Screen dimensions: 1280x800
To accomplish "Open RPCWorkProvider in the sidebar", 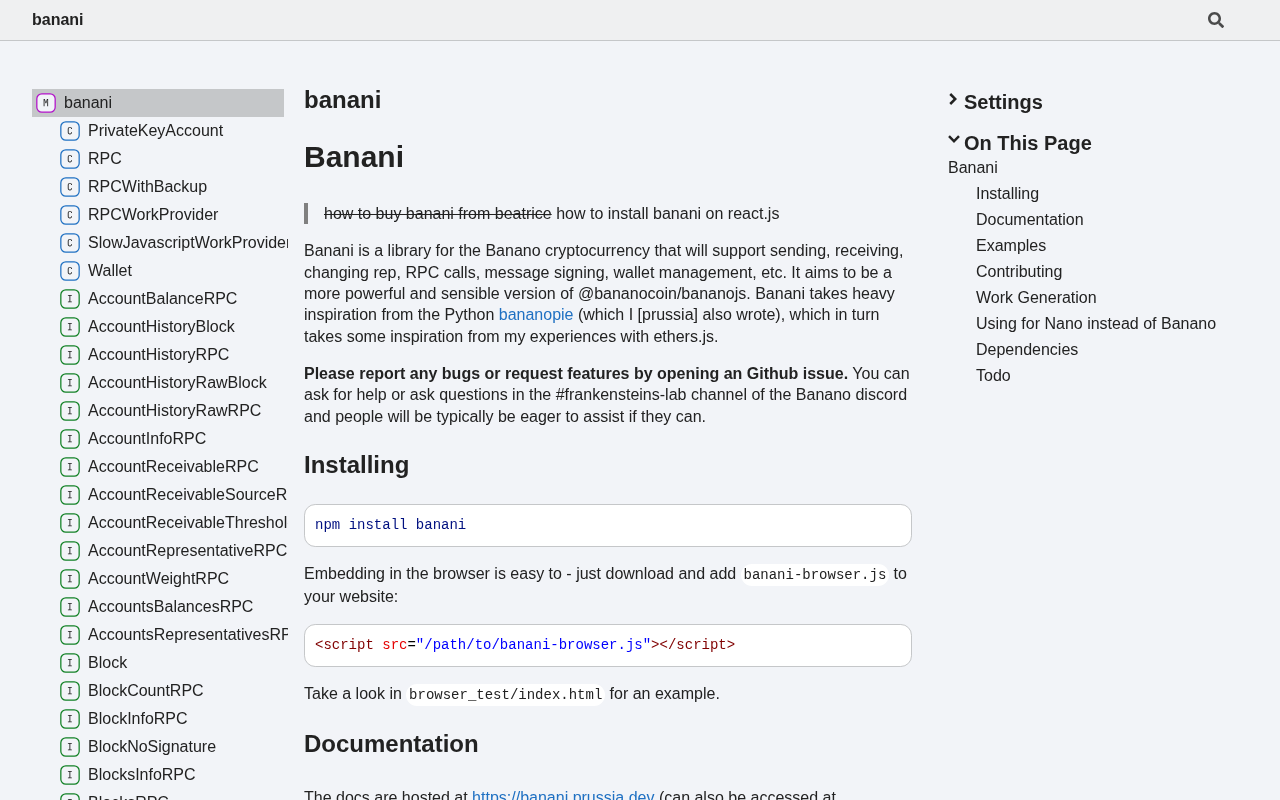I will pos(153,215).
